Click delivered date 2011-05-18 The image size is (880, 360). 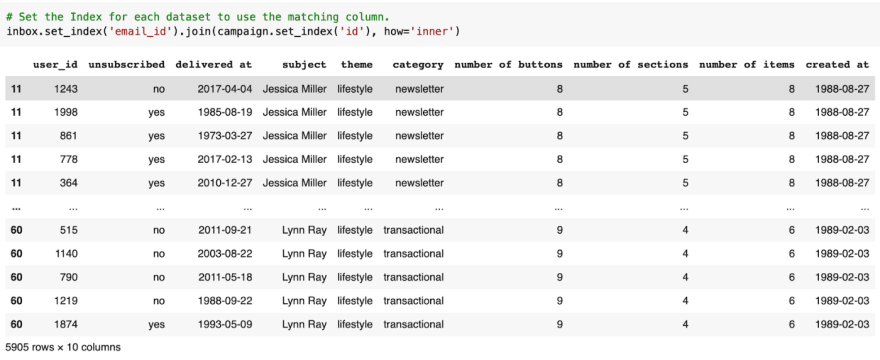point(225,277)
